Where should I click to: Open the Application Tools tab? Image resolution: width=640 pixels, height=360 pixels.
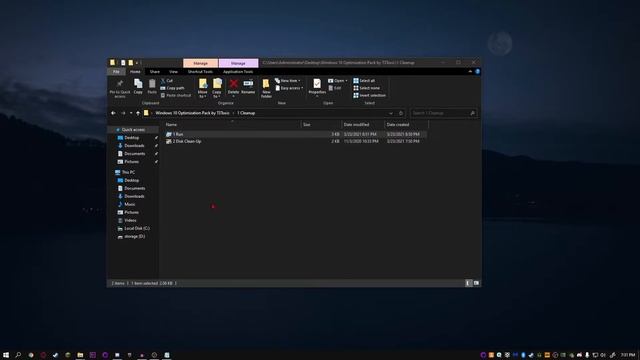pyautogui.click(x=238, y=72)
